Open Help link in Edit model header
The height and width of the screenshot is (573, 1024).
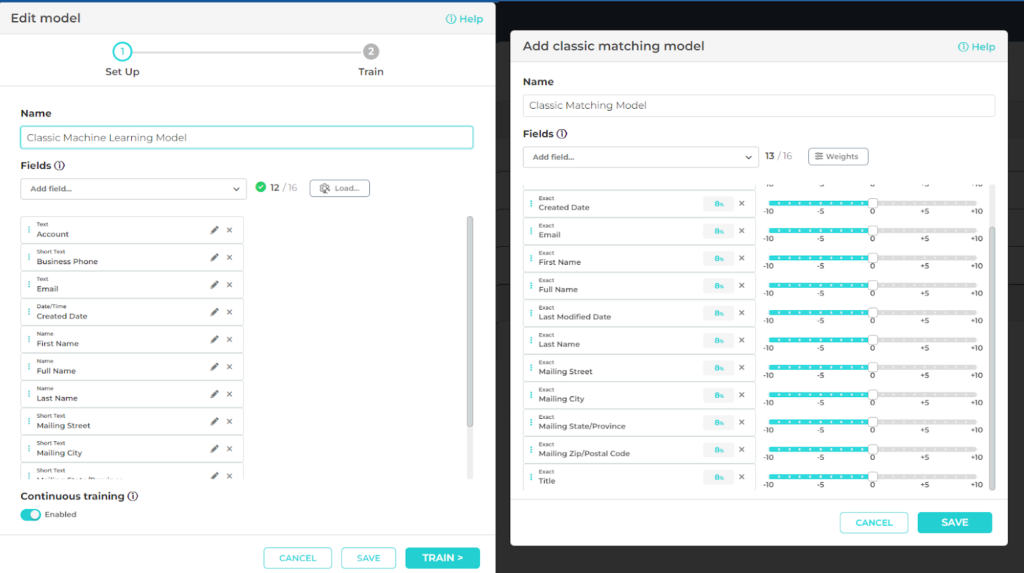tap(464, 19)
